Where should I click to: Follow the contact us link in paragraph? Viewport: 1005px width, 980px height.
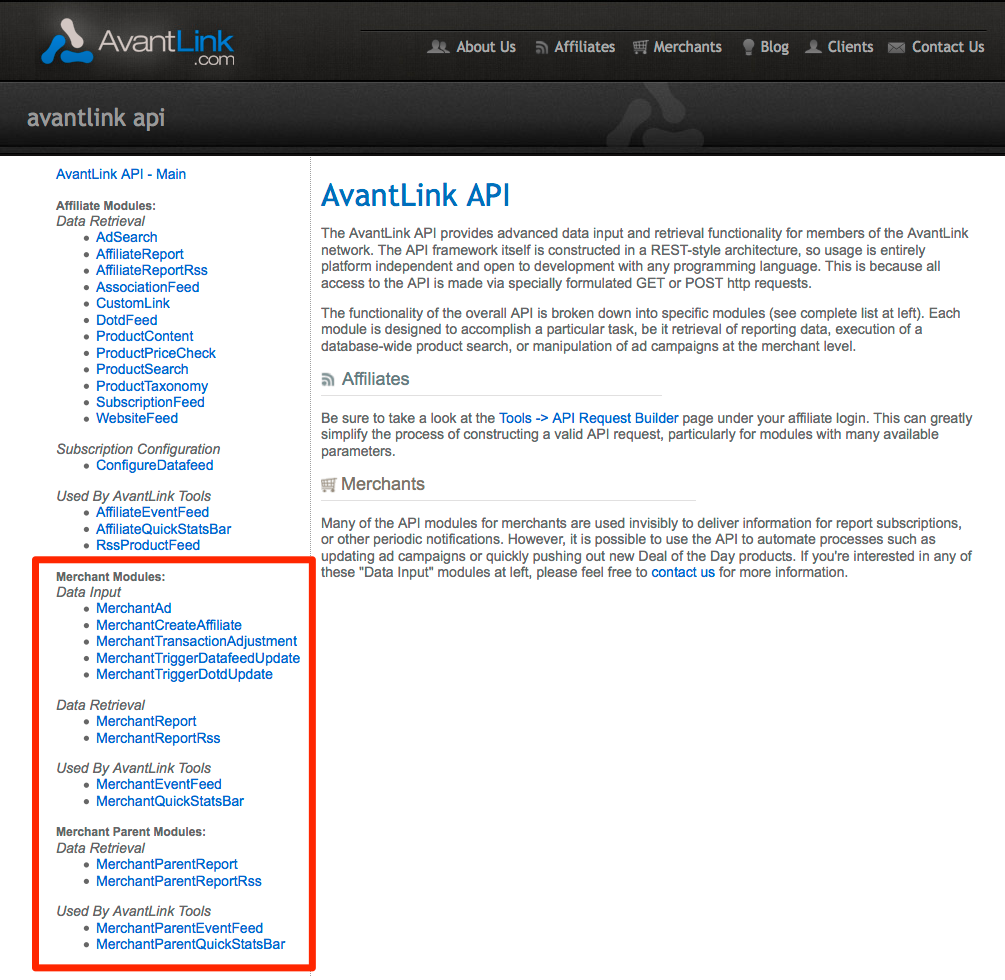click(x=683, y=572)
